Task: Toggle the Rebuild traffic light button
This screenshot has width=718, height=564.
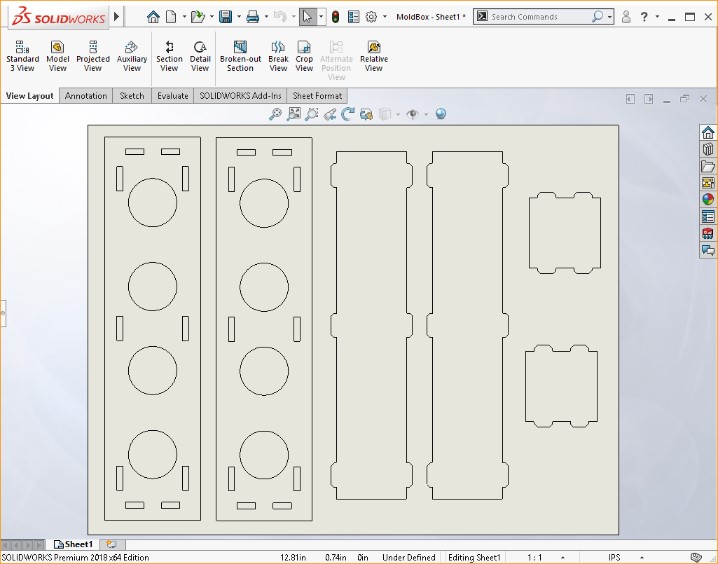Action: (x=335, y=17)
